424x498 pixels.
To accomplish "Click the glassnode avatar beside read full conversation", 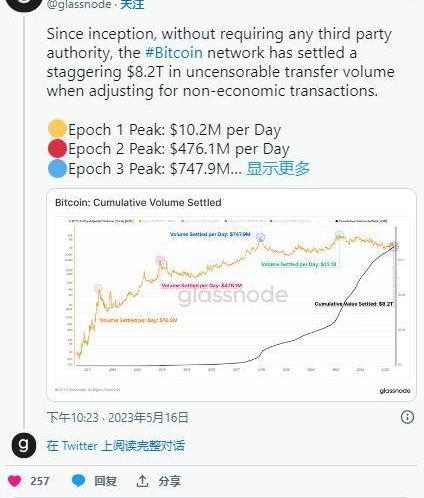I will [24, 446].
